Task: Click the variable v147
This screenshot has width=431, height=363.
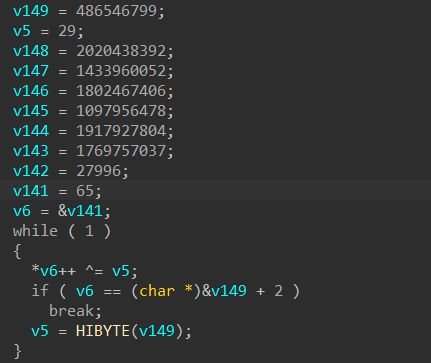Action: tap(31, 71)
